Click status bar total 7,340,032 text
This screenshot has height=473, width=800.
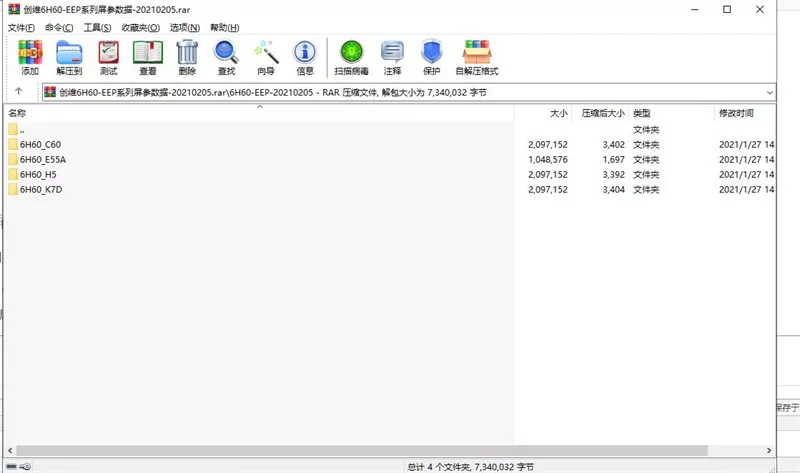[x=470, y=467]
